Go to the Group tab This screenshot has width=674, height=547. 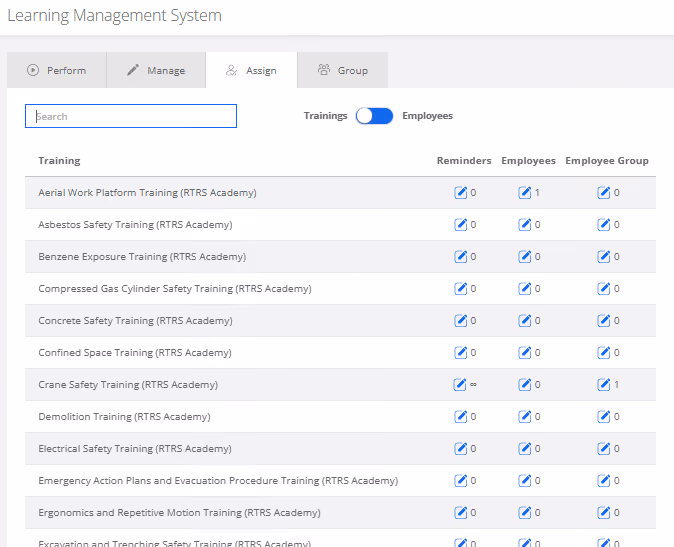[x=343, y=70]
